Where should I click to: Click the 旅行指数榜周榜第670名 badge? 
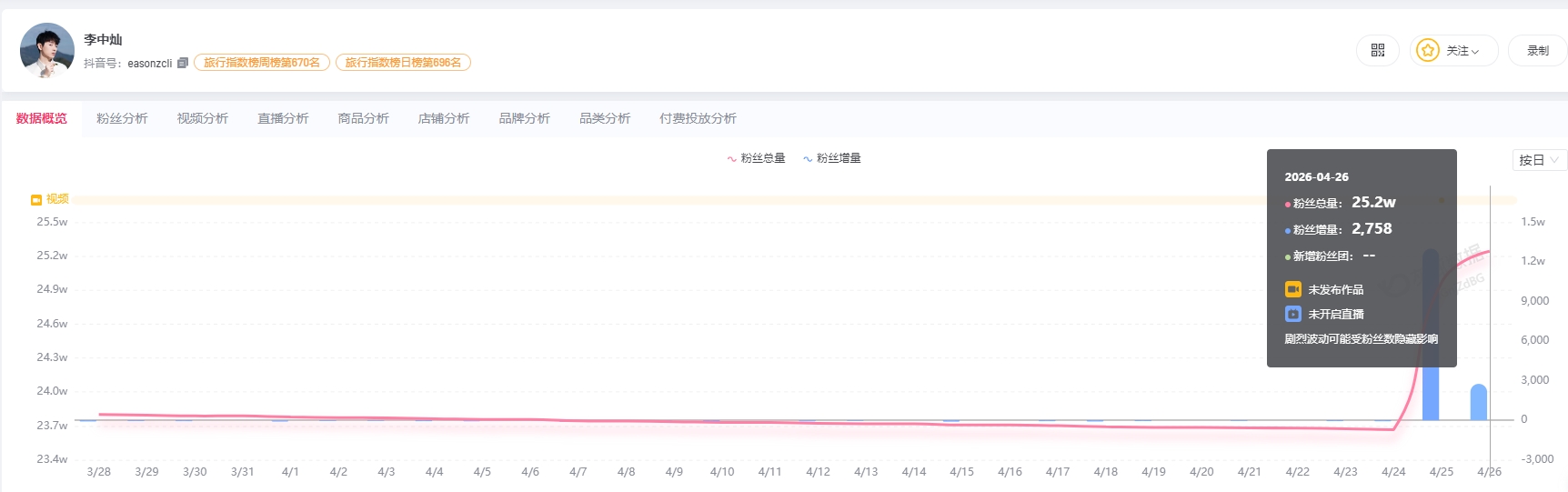(x=262, y=63)
